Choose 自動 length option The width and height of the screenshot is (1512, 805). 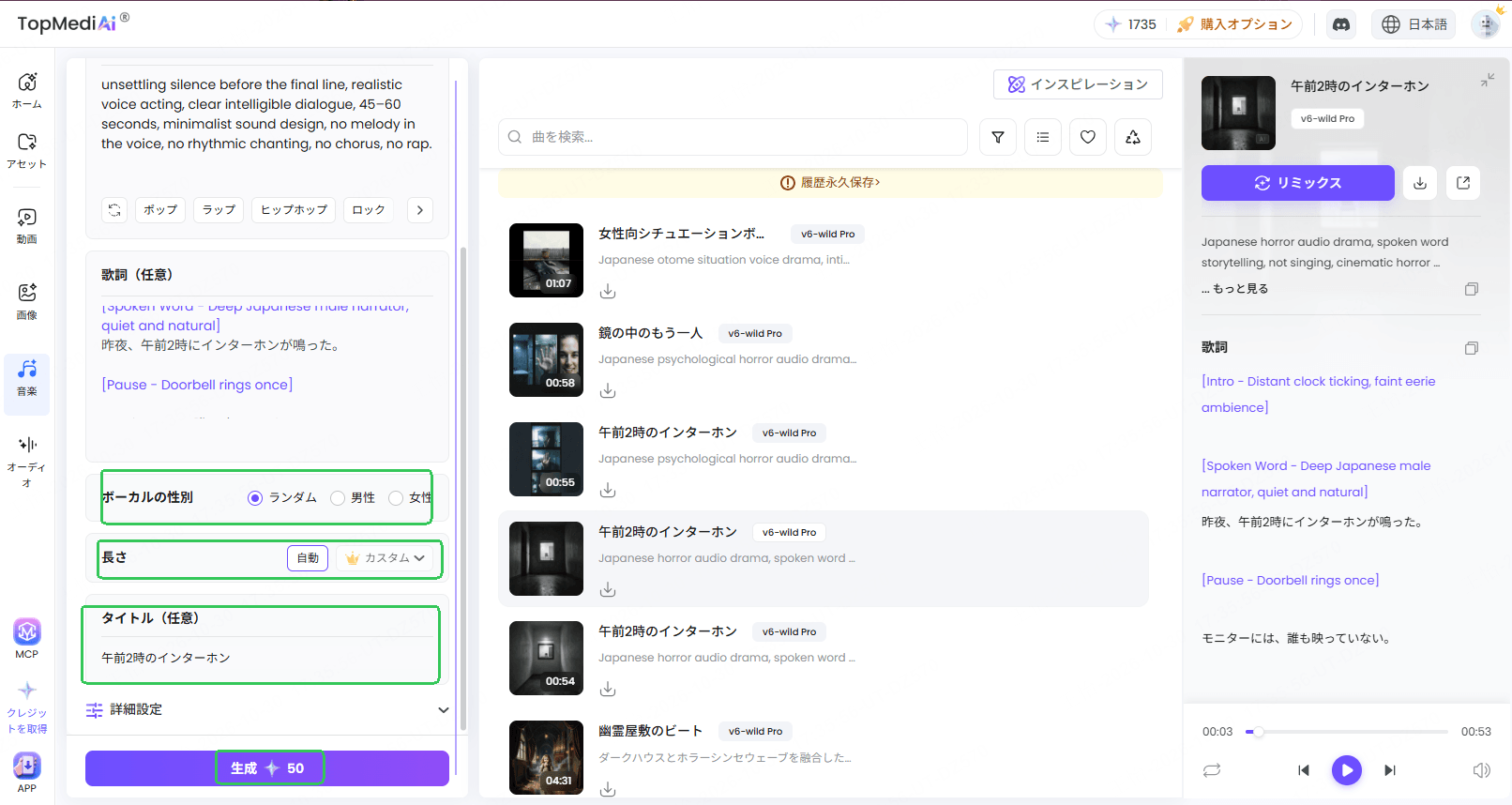click(308, 558)
